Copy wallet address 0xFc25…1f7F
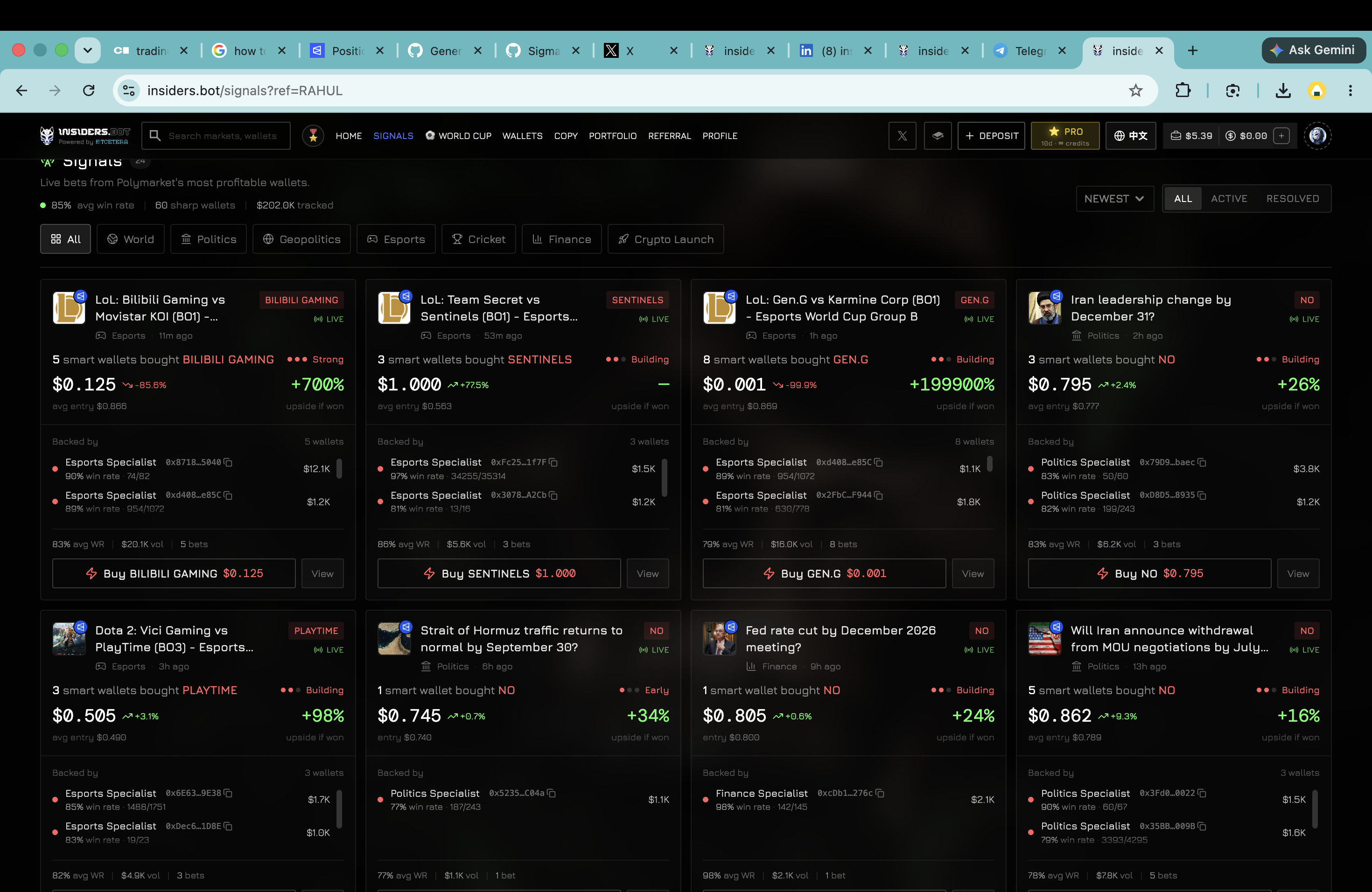This screenshot has width=1372, height=892. coord(553,462)
